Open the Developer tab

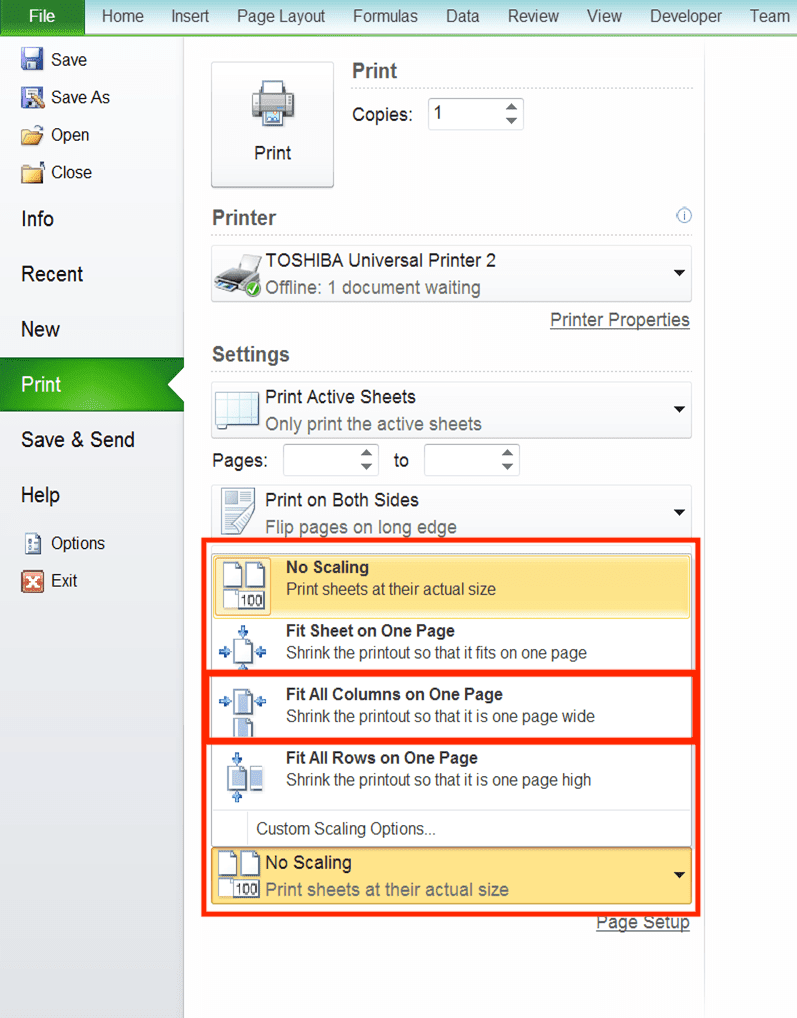686,16
